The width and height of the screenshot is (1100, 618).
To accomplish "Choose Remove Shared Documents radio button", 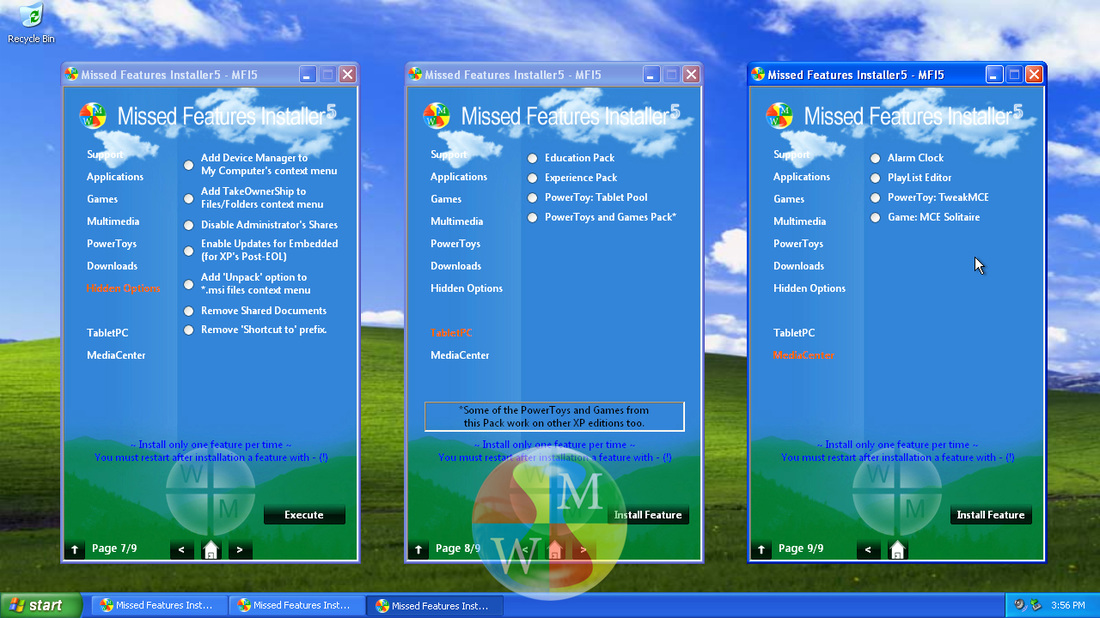I will coord(189,311).
